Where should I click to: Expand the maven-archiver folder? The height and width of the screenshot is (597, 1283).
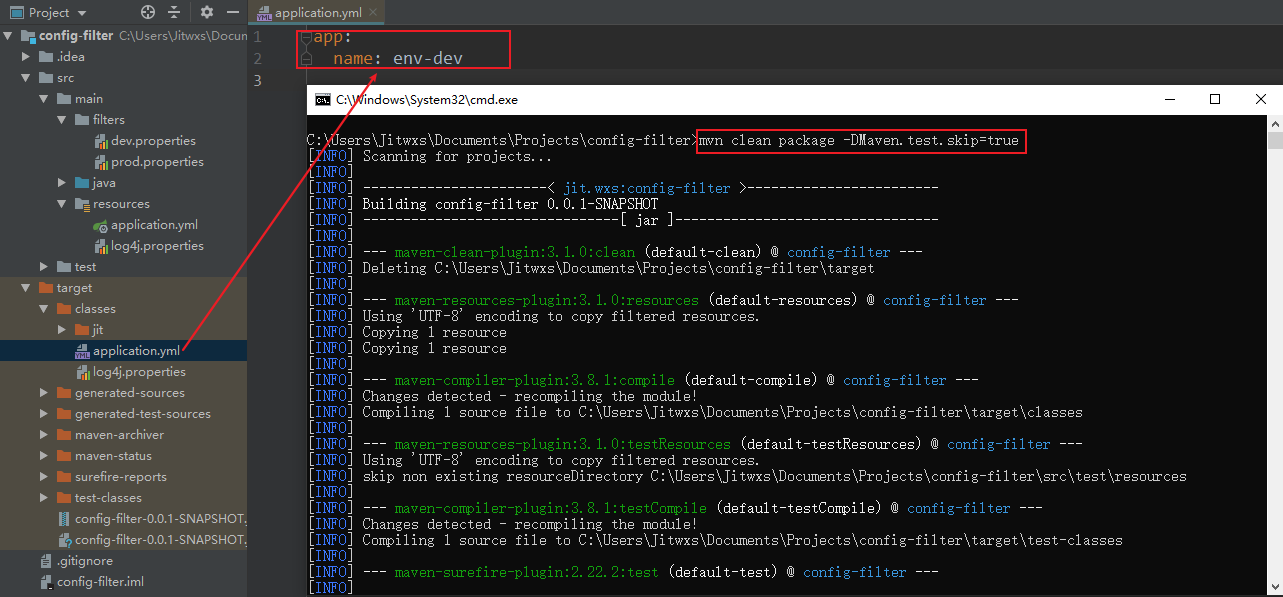tap(44, 435)
